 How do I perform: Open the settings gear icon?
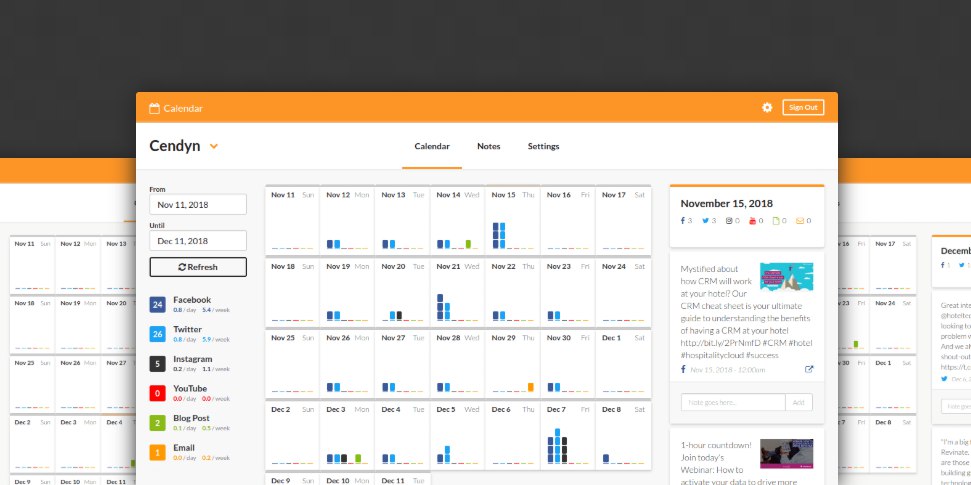click(x=767, y=107)
